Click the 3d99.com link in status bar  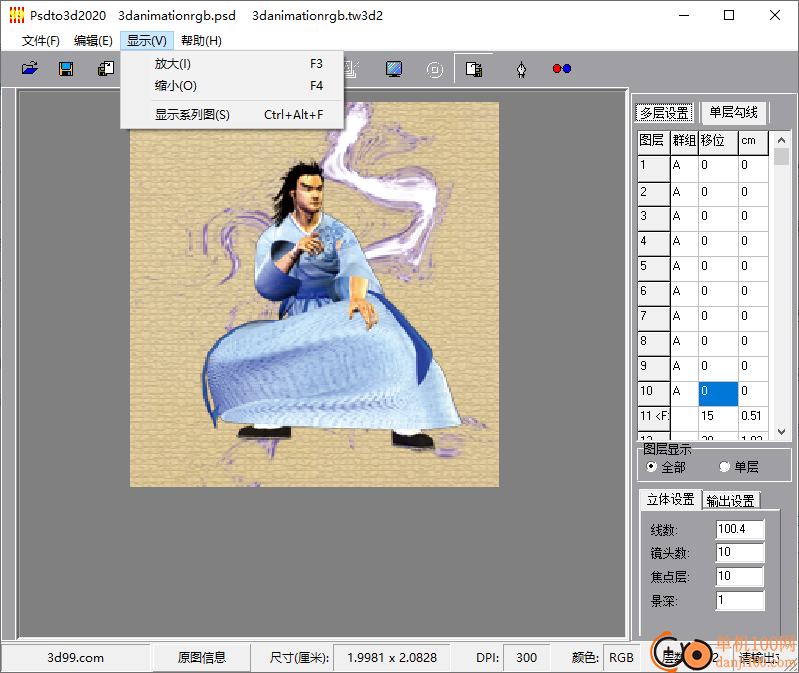tap(75, 657)
